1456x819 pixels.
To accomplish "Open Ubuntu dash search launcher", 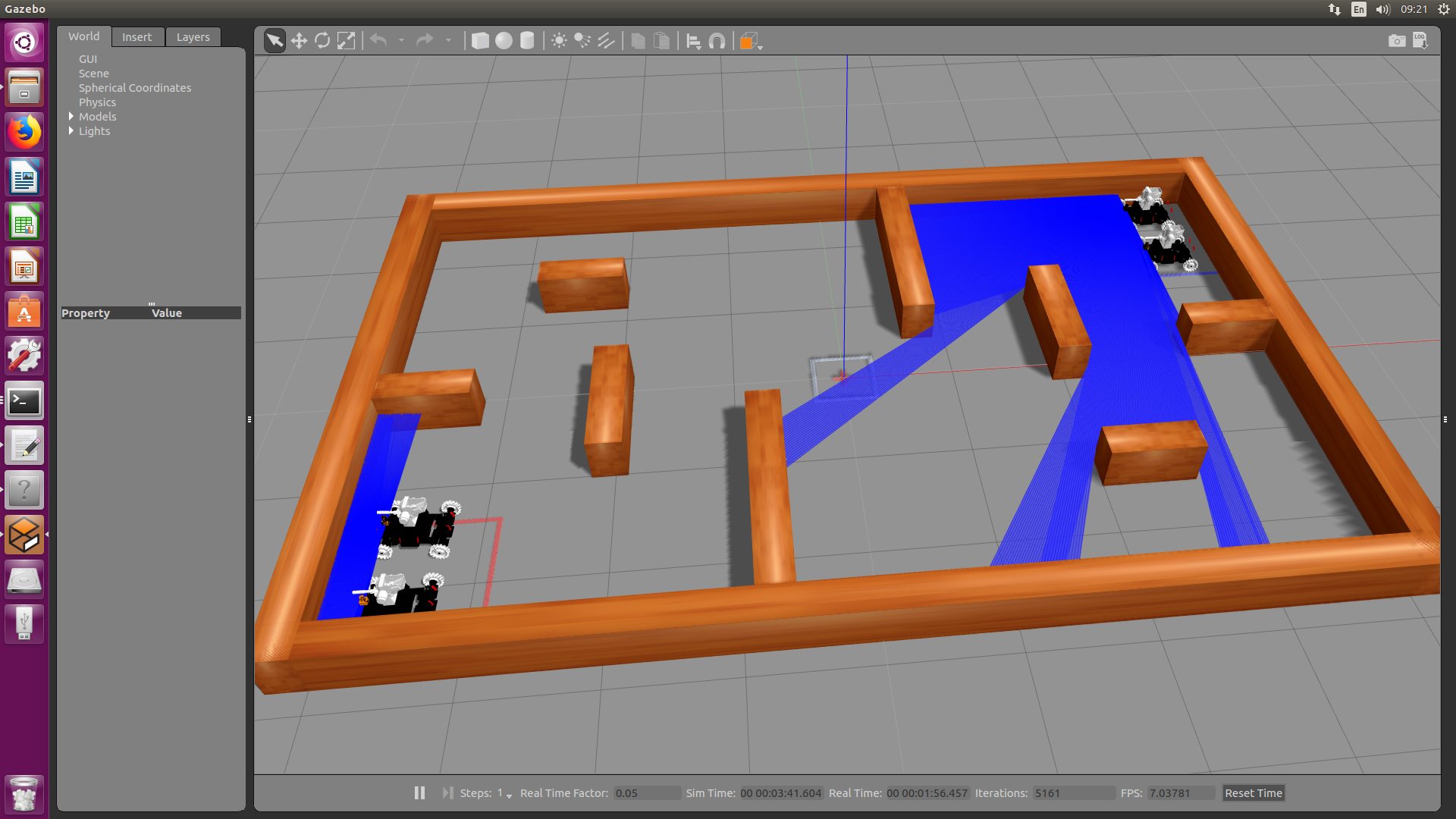I will pyautogui.click(x=24, y=42).
